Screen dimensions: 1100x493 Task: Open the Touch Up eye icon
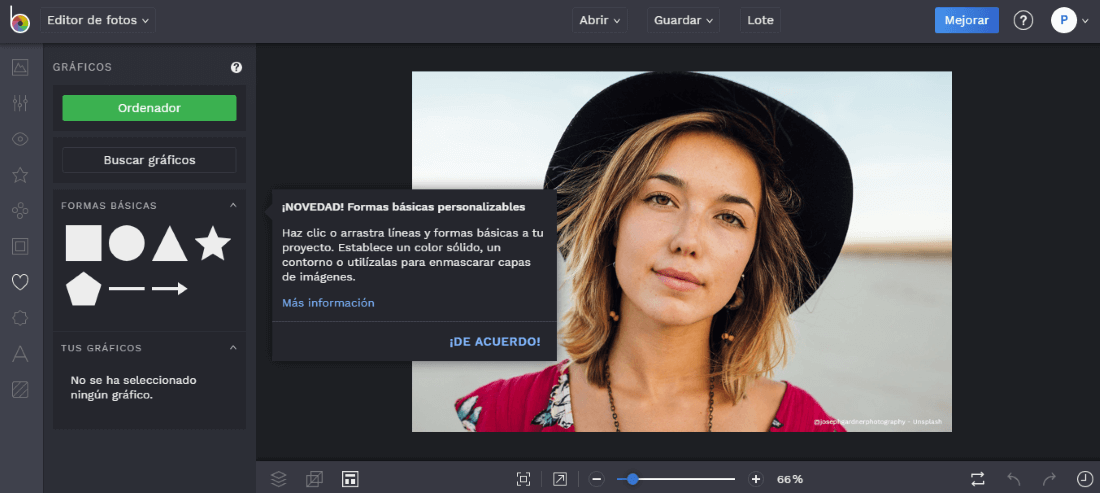click(x=19, y=139)
